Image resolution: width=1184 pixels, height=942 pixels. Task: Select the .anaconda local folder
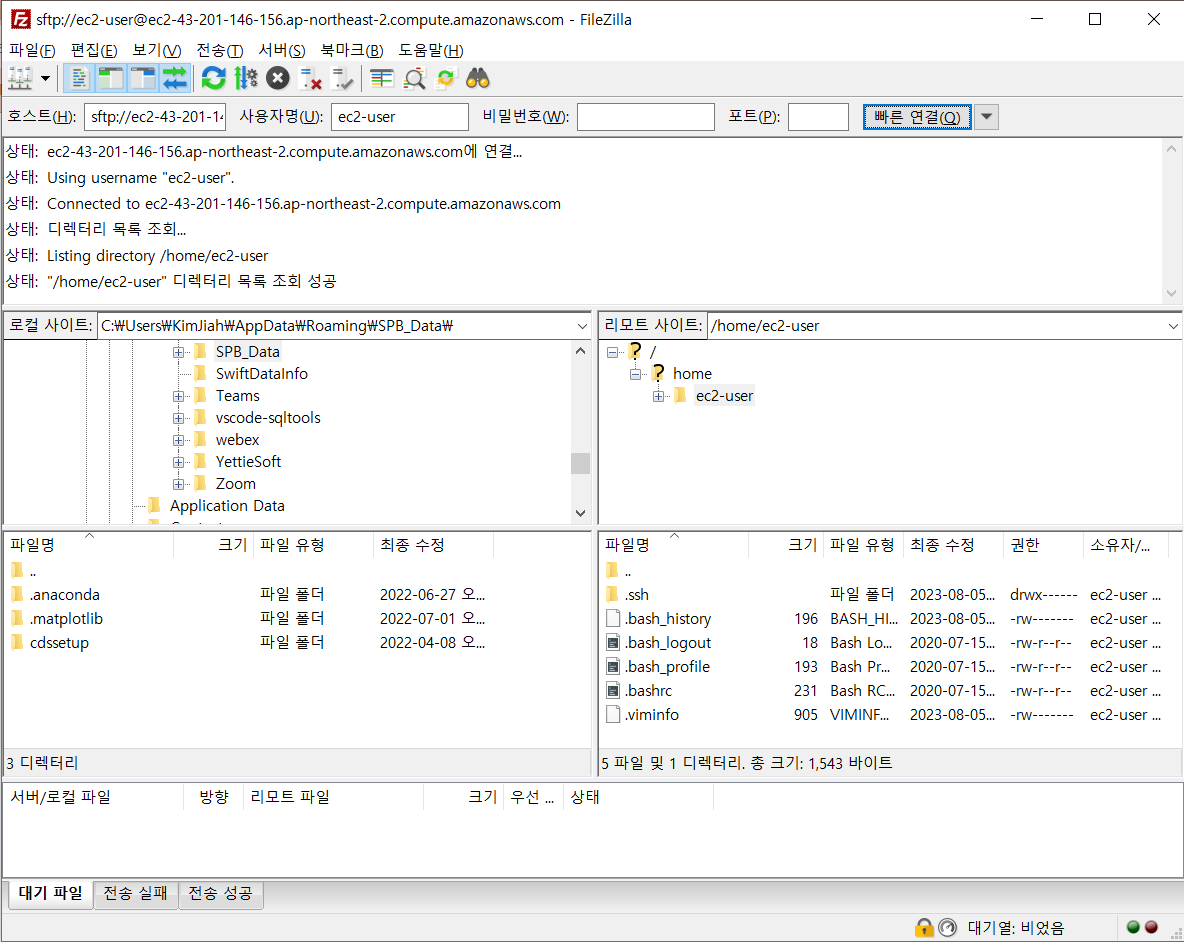click(65, 595)
